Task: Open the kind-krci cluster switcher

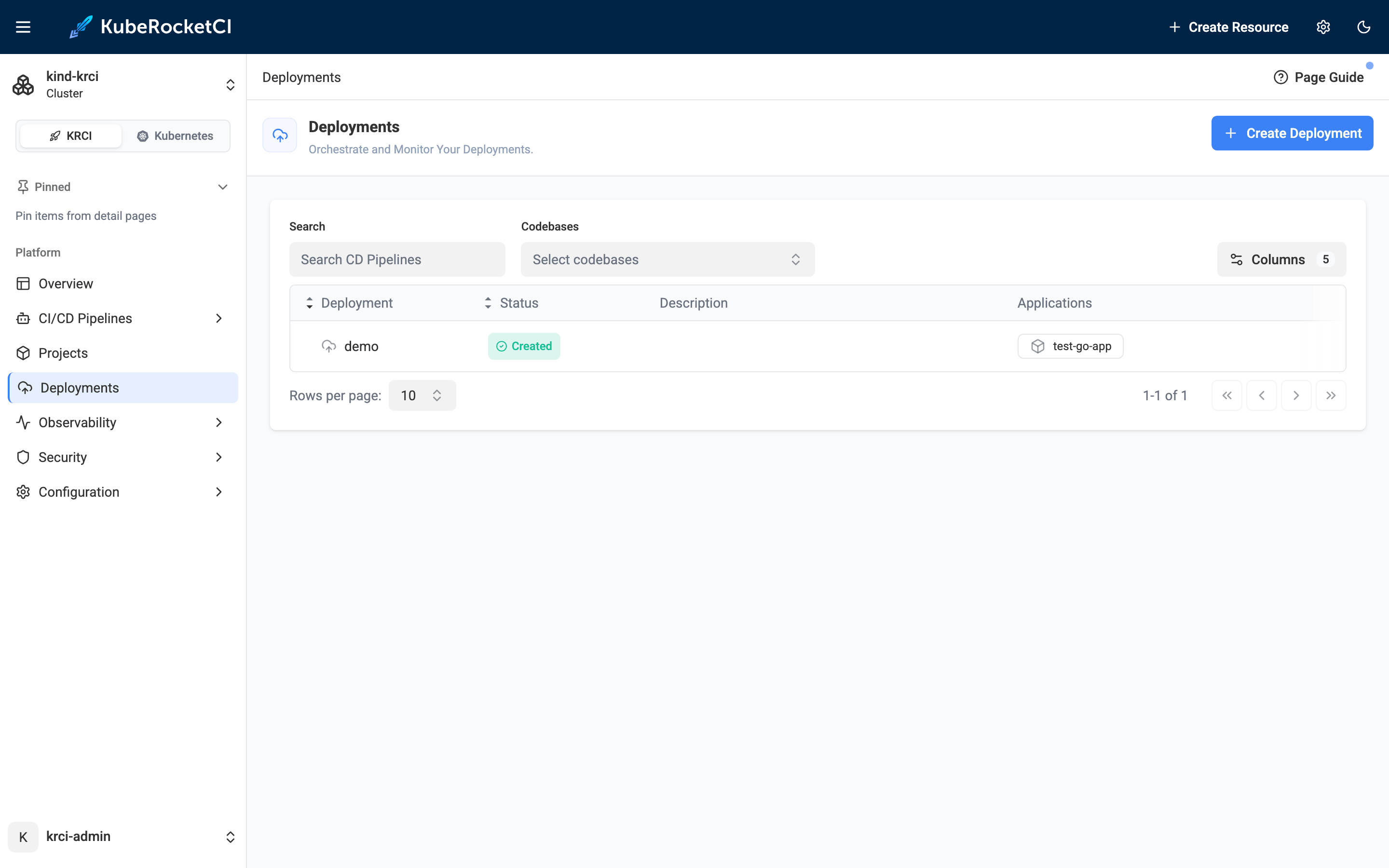Action: coord(123,84)
